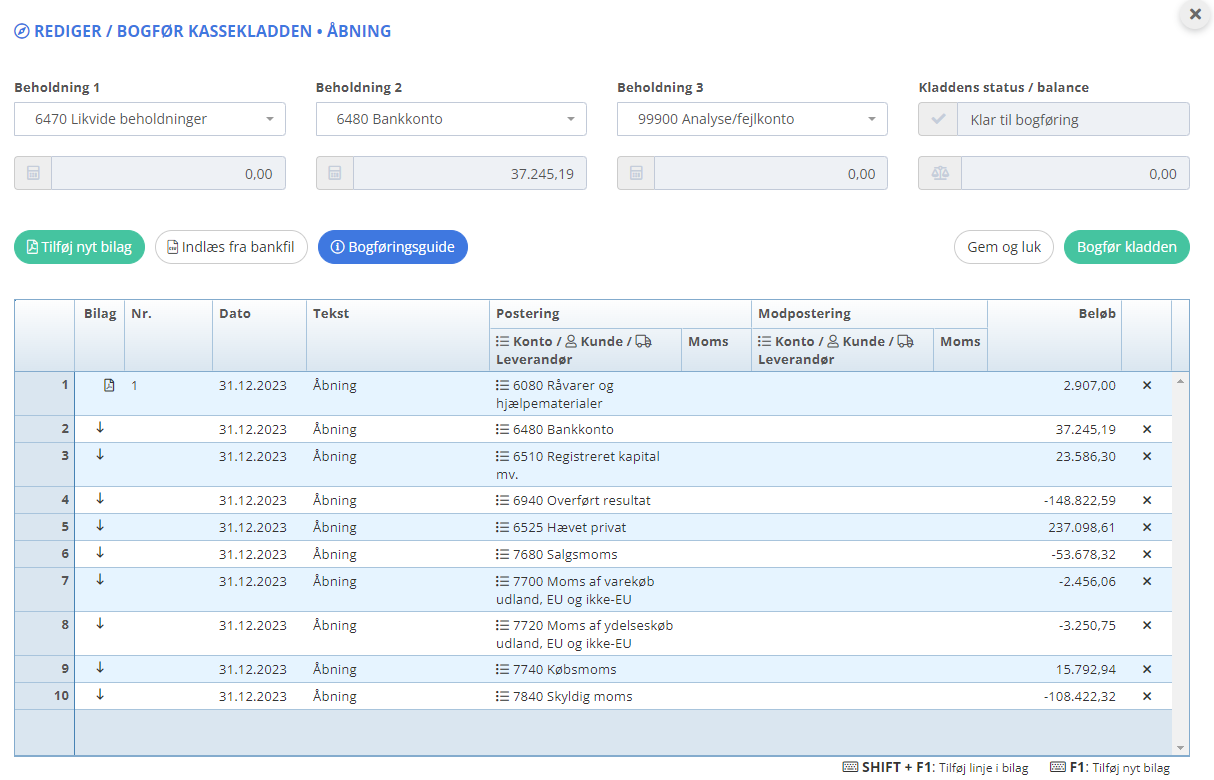Click calculator icon under Beholdning 2
Screen dimensions: 1214x780
pos(335,173)
